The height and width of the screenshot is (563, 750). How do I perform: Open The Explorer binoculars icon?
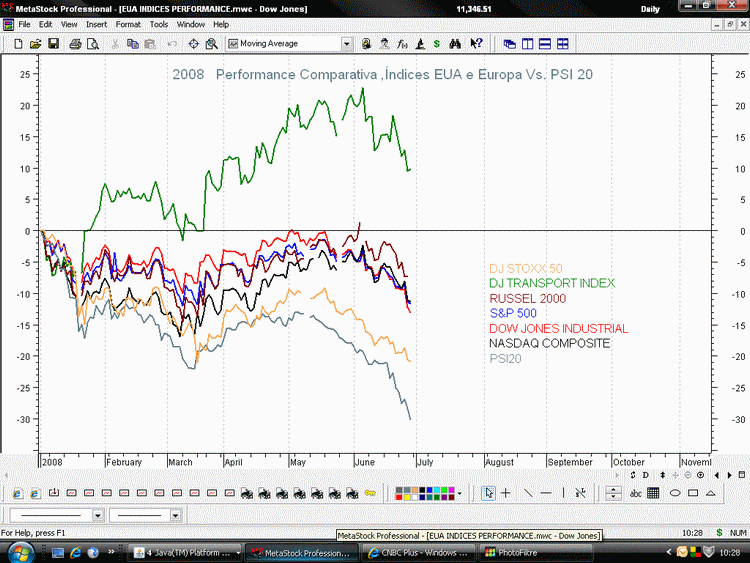(x=455, y=44)
